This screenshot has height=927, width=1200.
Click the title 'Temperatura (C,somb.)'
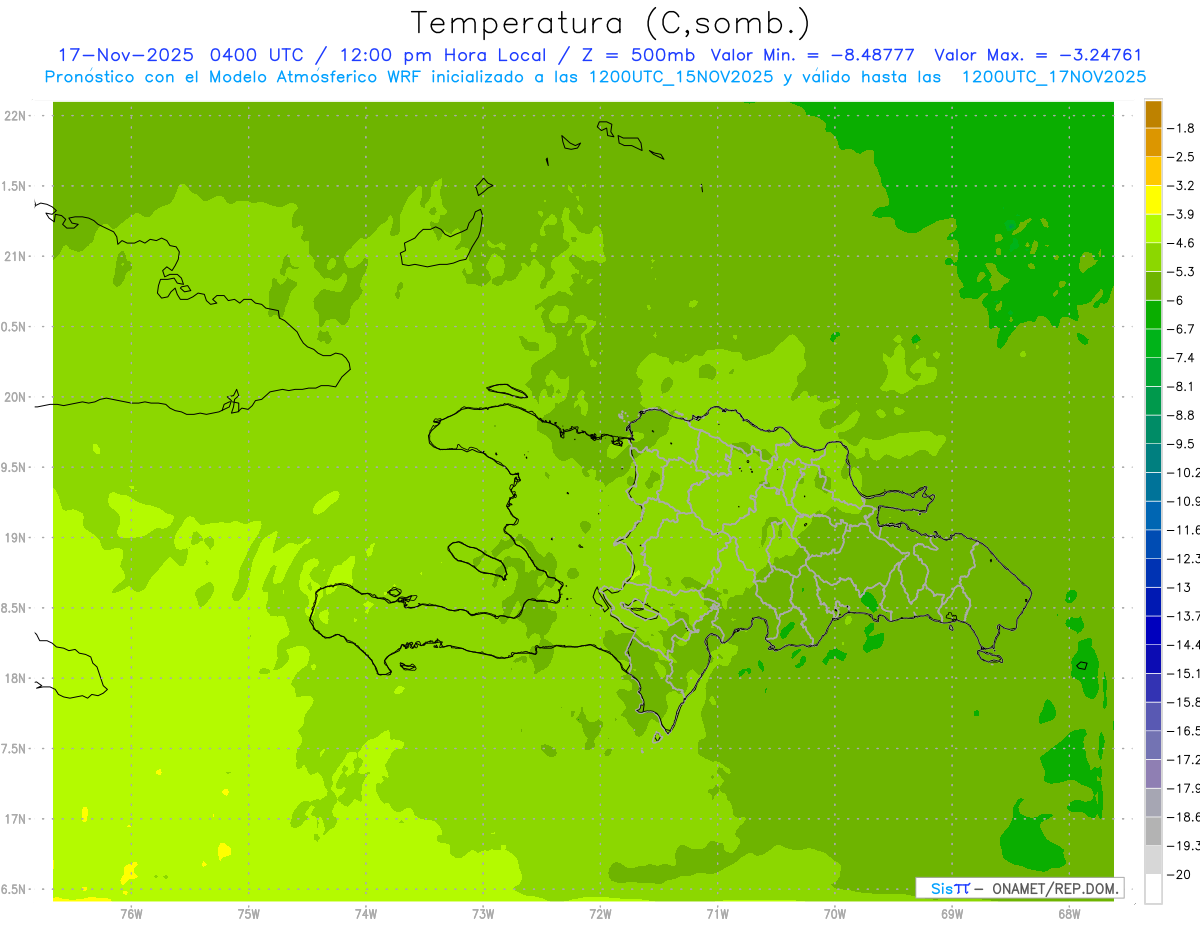[x=611, y=22]
